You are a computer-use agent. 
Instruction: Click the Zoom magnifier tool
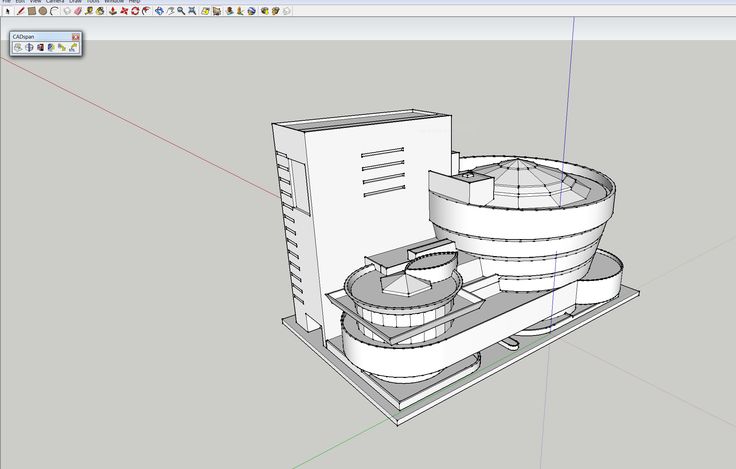[180, 11]
